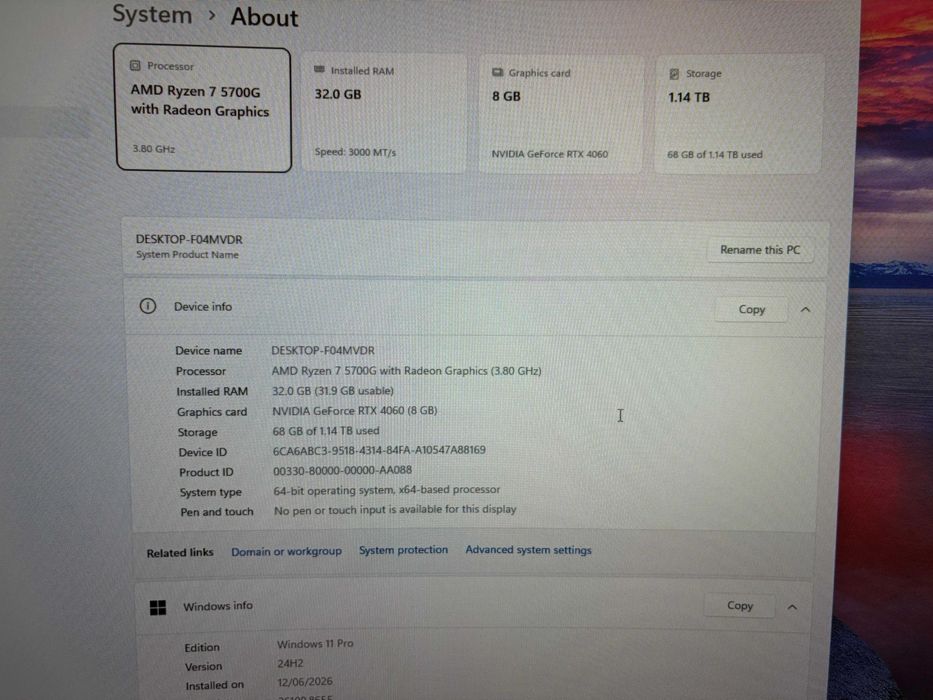Screen dimensions: 933x700
Task: Collapse the Windows info section
Action: point(792,607)
